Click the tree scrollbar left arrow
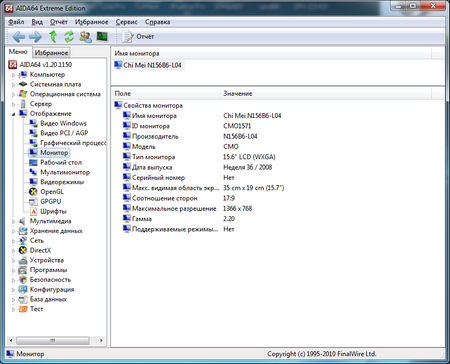This screenshot has width=450, height=364. [x=11, y=340]
